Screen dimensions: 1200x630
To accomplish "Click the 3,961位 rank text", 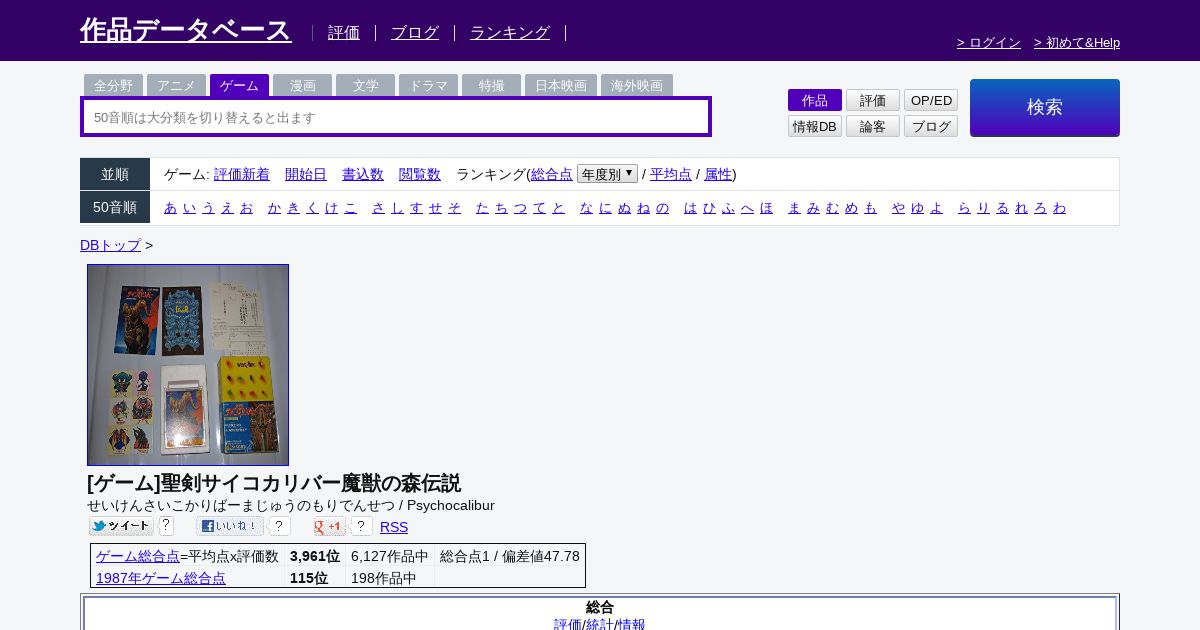I will pos(315,556).
